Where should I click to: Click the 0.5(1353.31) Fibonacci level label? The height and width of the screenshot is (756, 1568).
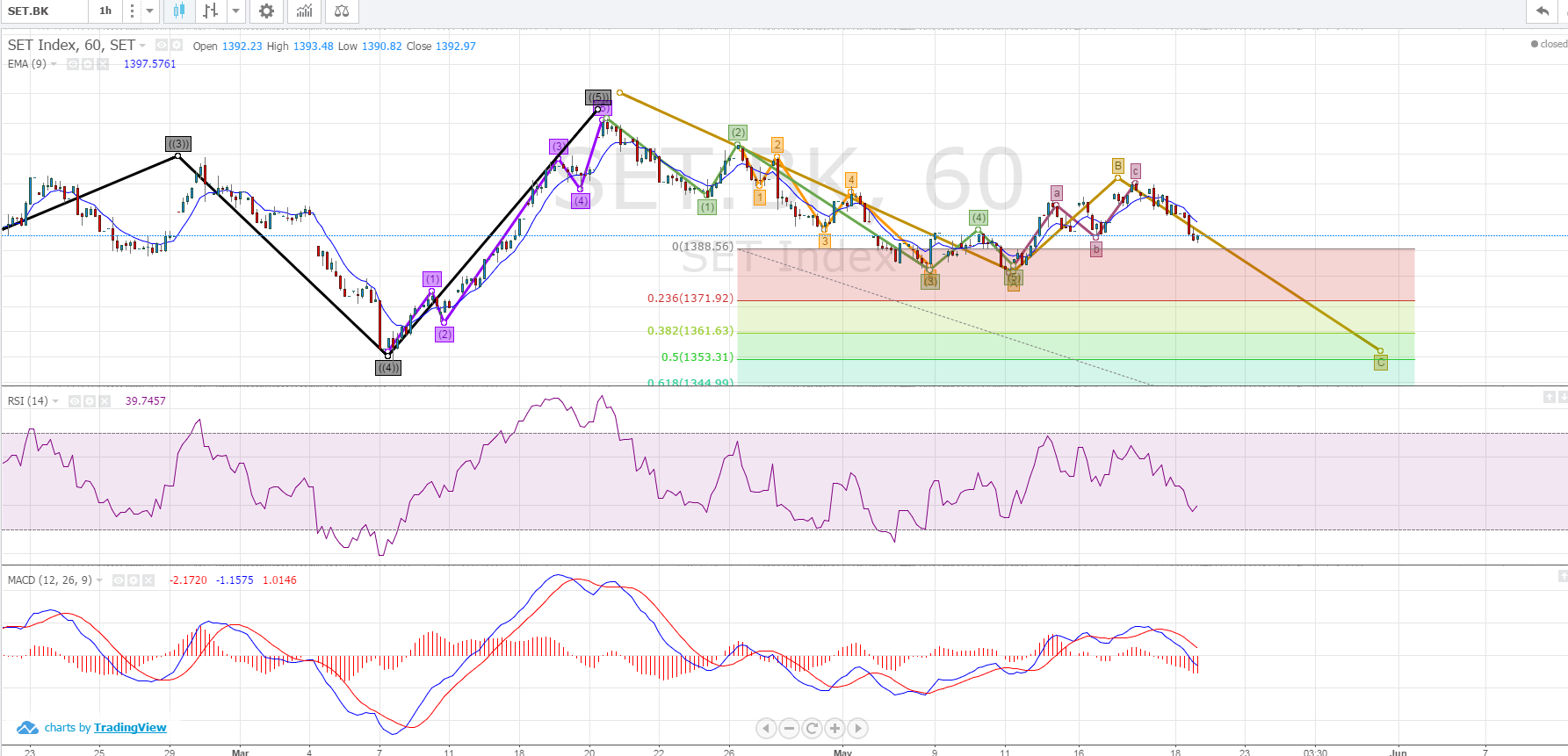[x=697, y=357]
